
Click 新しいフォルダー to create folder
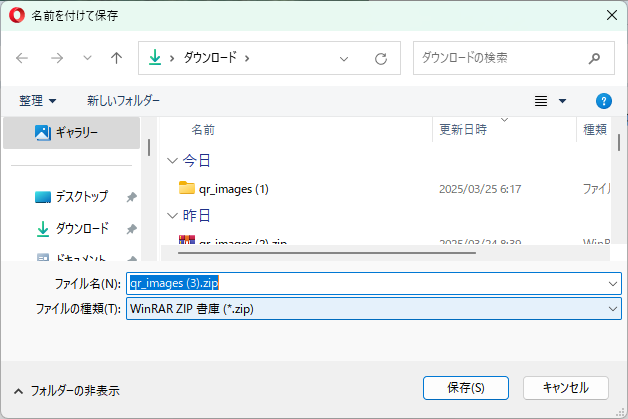123,101
